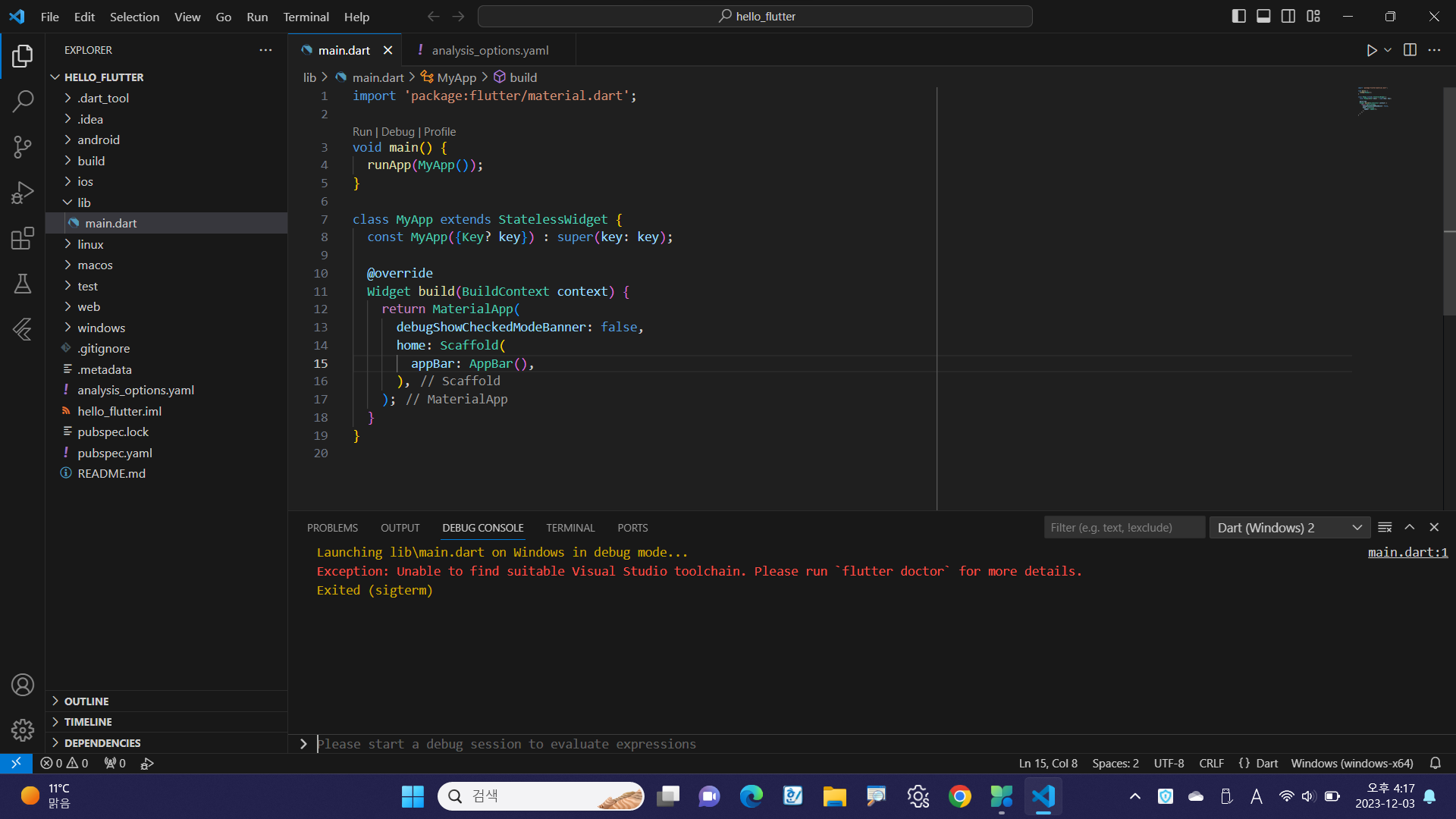Toggle the secondary side bar
The image size is (1456, 819).
coord(1288,16)
